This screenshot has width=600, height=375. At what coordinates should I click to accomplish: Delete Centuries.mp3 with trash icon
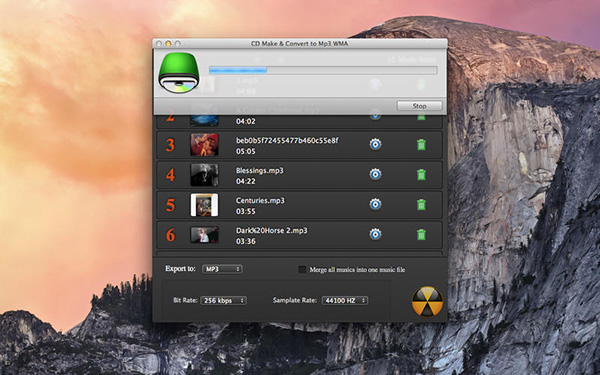pyautogui.click(x=421, y=204)
